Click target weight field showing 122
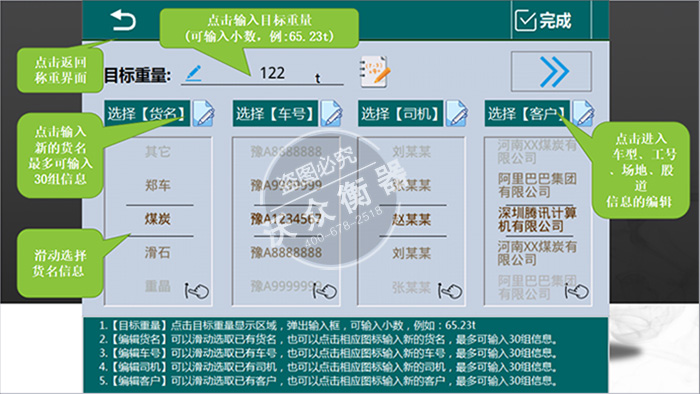Viewport: 700px width, 394px height. (262, 74)
